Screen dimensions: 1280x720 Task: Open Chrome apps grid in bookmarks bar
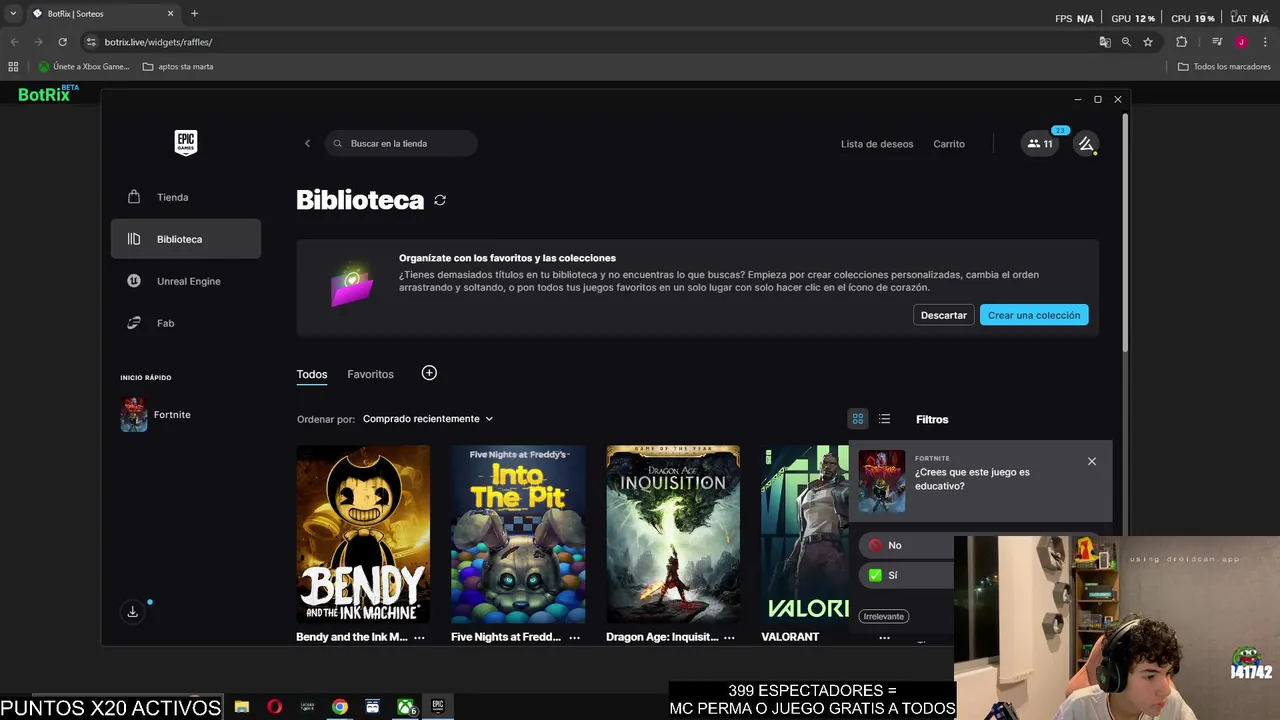tap(13, 67)
